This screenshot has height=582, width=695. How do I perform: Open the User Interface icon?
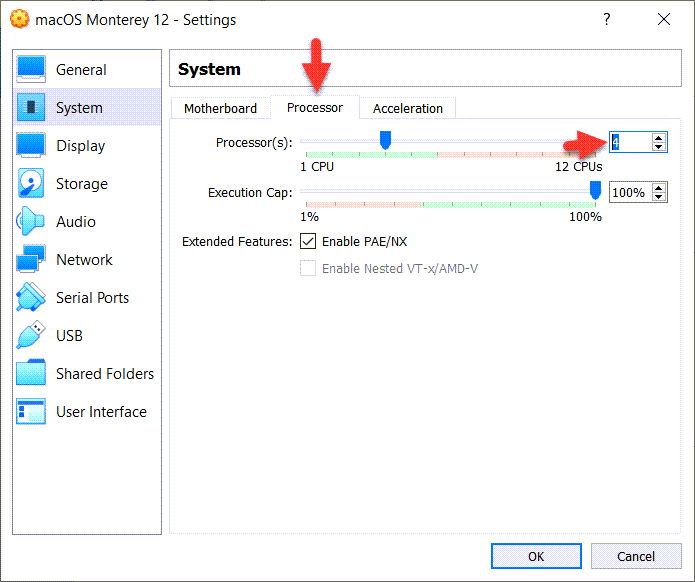[x=31, y=412]
